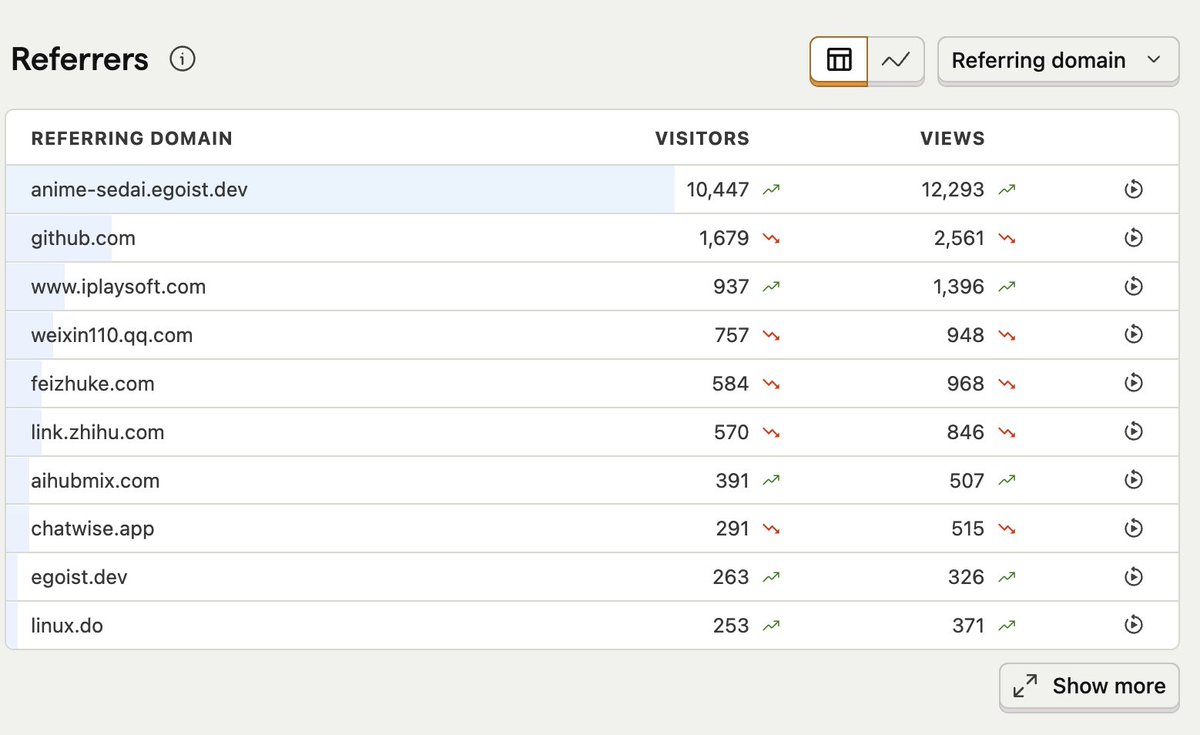
Task: Play session replays for egoist.dev row
Action: click(1133, 577)
